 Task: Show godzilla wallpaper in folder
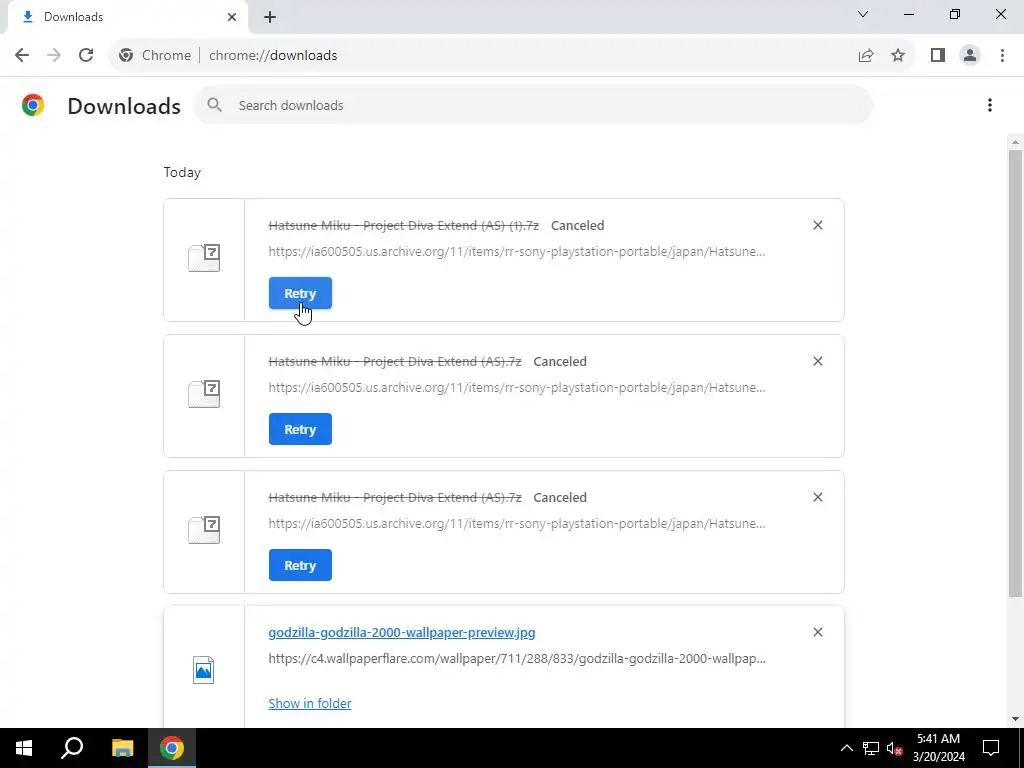(310, 703)
